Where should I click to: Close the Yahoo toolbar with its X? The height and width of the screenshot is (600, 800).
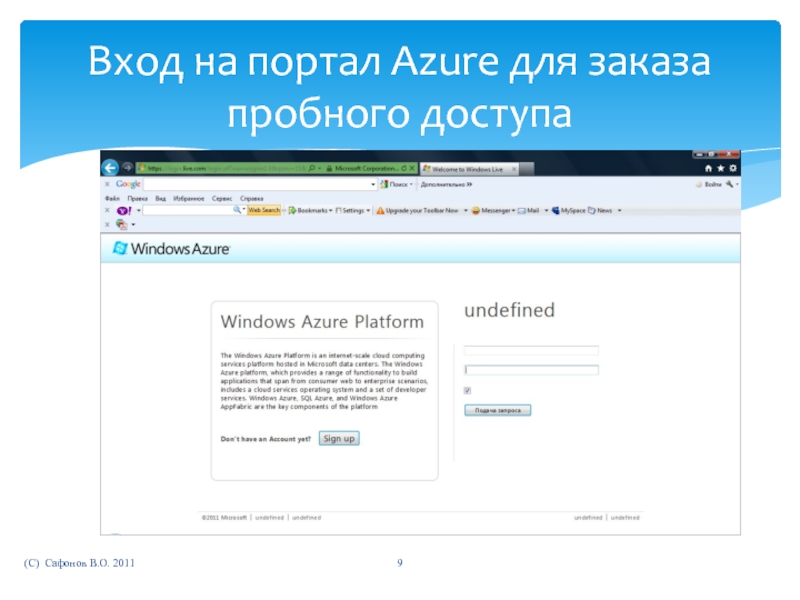tap(107, 210)
